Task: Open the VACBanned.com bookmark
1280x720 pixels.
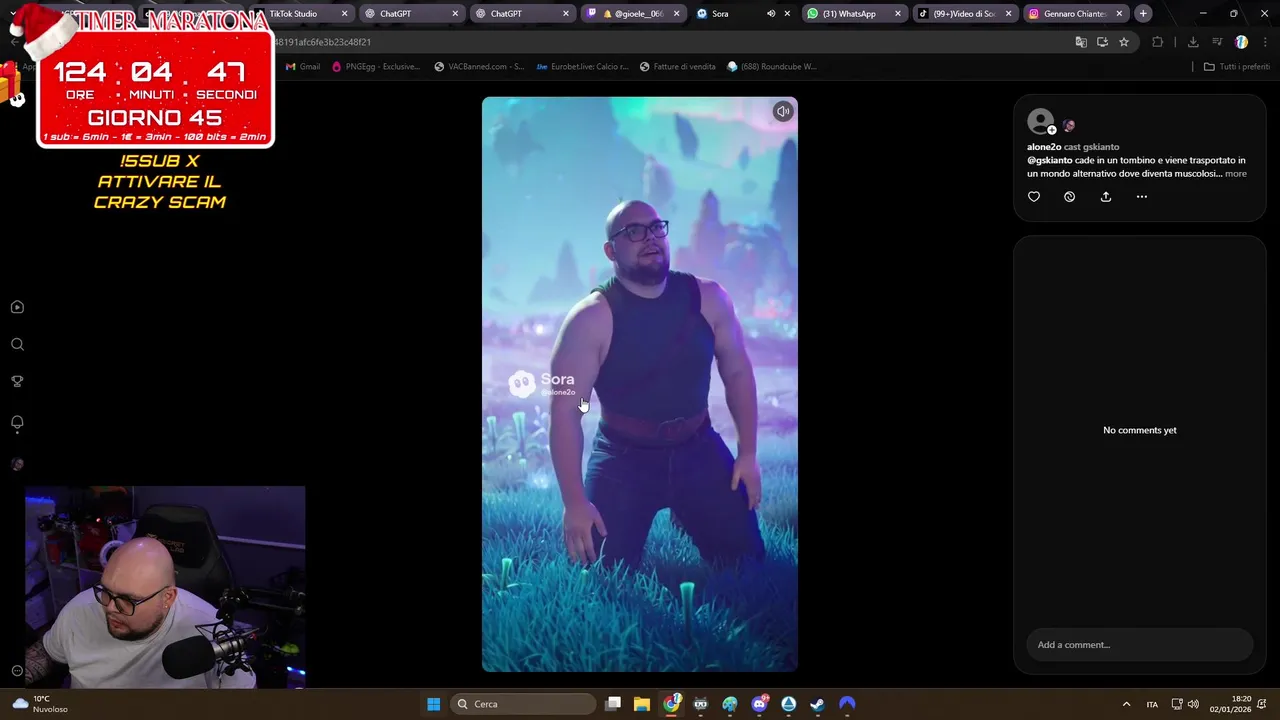Action: 479,67
